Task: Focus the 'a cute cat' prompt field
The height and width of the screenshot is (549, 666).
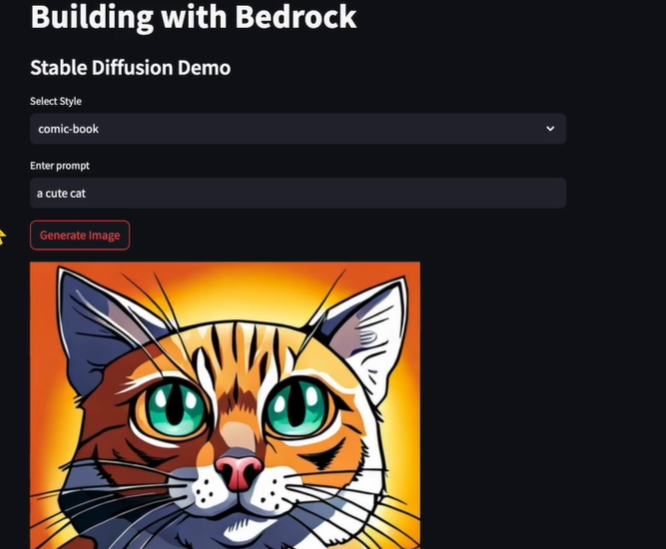Action: [x=298, y=193]
